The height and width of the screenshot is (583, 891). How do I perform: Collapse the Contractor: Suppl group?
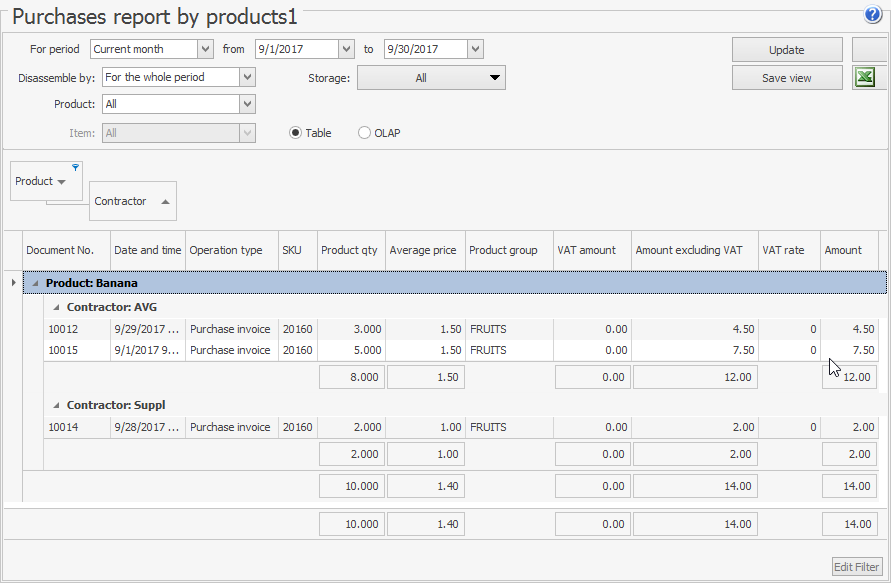click(57, 406)
